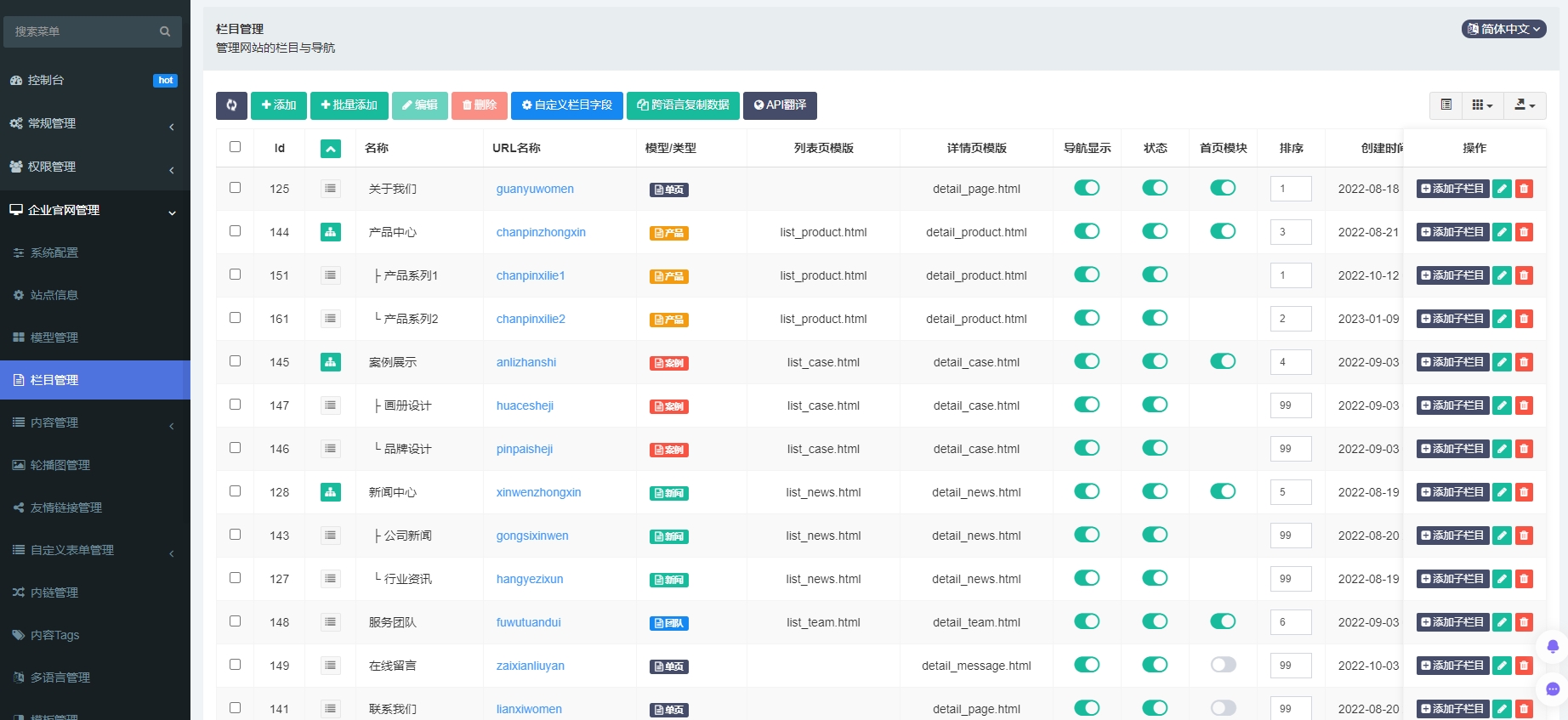Check the select-all checkbox in table header
Viewport: 1568px width, 720px height.
235,147
